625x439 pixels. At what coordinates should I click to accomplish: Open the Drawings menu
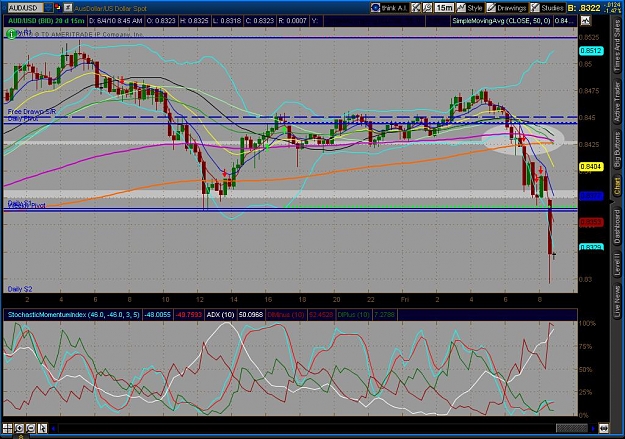point(507,8)
